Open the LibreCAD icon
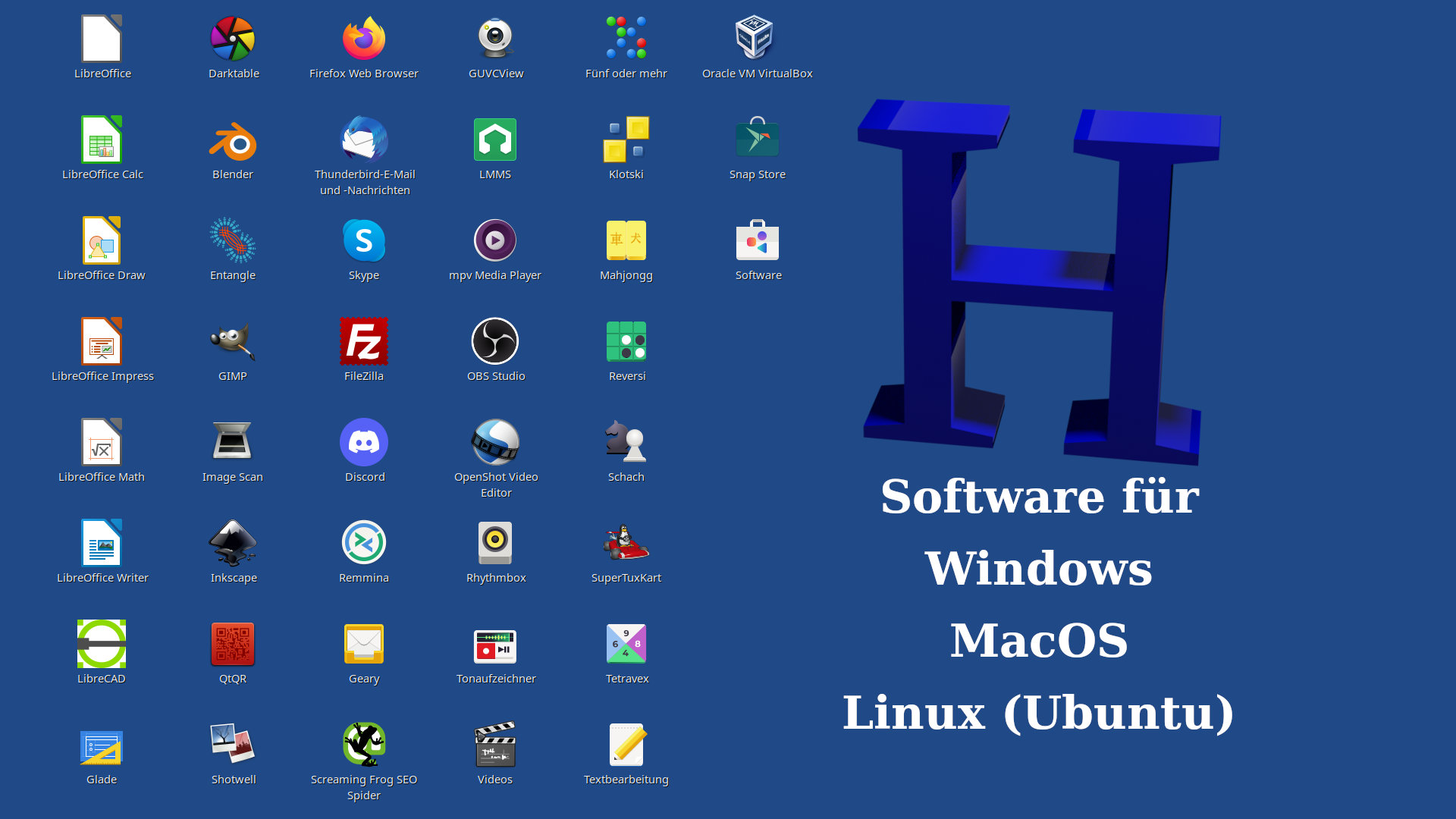Screen dimensions: 1456x819 (x=102, y=644)
